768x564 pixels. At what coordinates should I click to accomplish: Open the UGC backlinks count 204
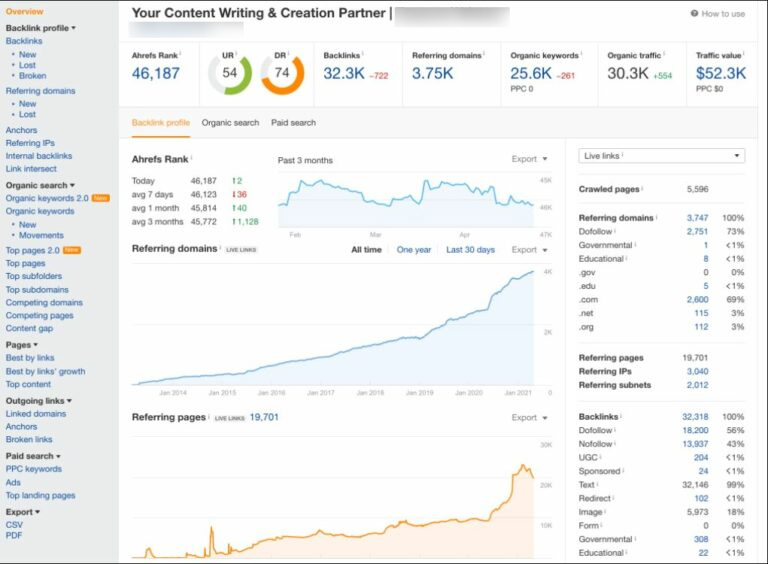click(701, 458)
